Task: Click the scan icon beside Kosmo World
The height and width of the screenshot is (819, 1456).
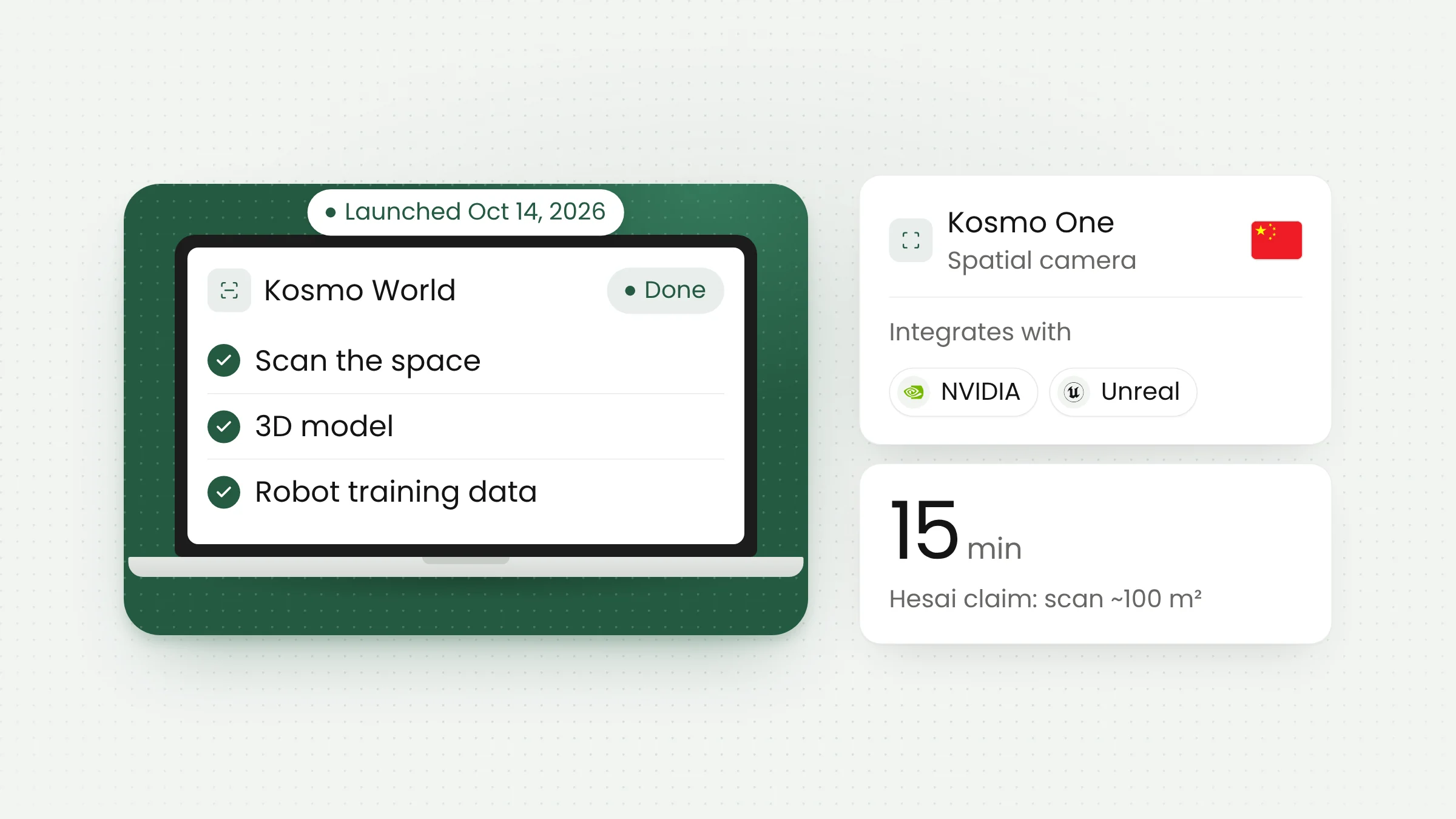Action: tap(229, 291)
